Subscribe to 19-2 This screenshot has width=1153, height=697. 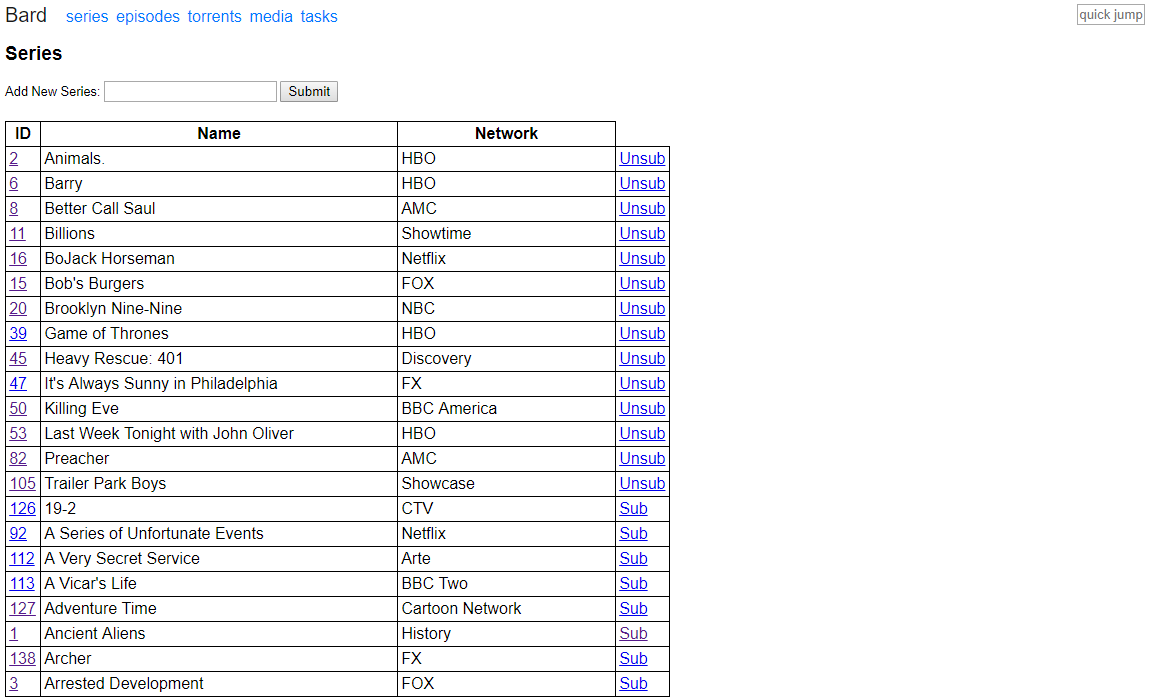[x=633, y=508]
